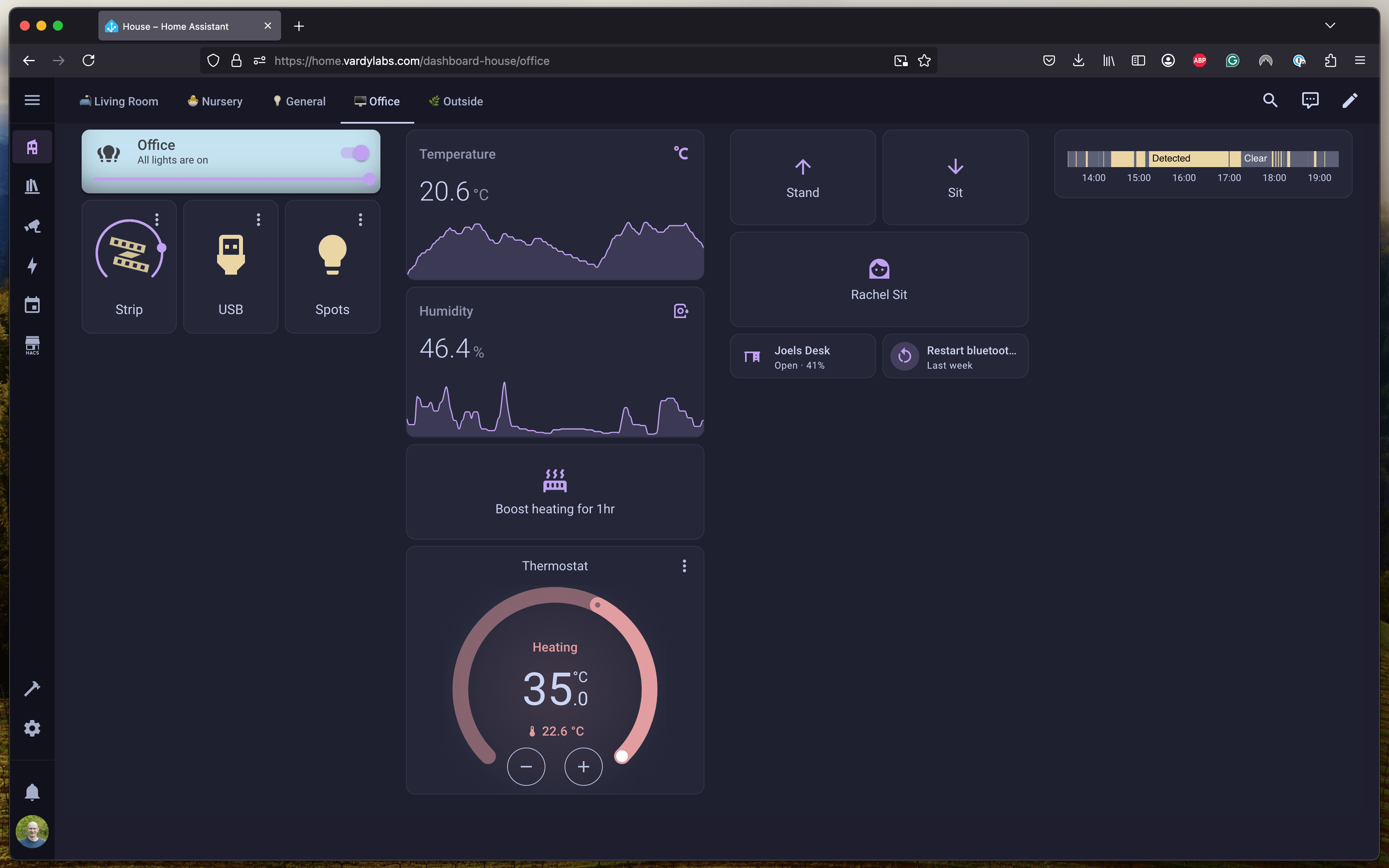Open HACS from the sidebar

click(32, 345)
